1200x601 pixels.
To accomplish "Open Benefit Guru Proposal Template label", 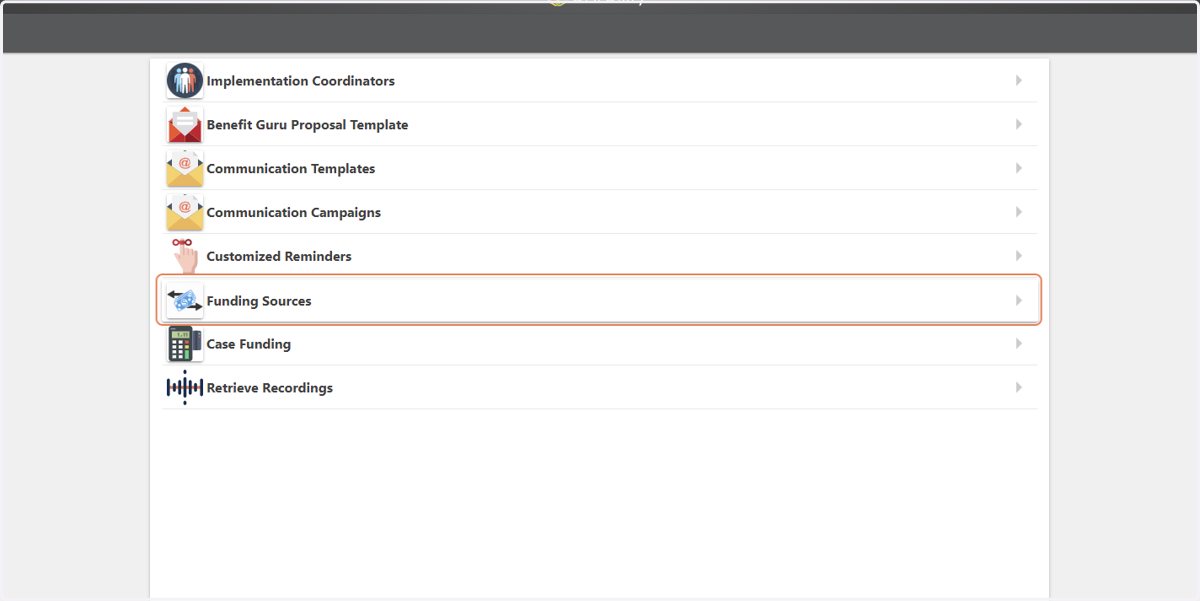I will (x=308, y=125).
